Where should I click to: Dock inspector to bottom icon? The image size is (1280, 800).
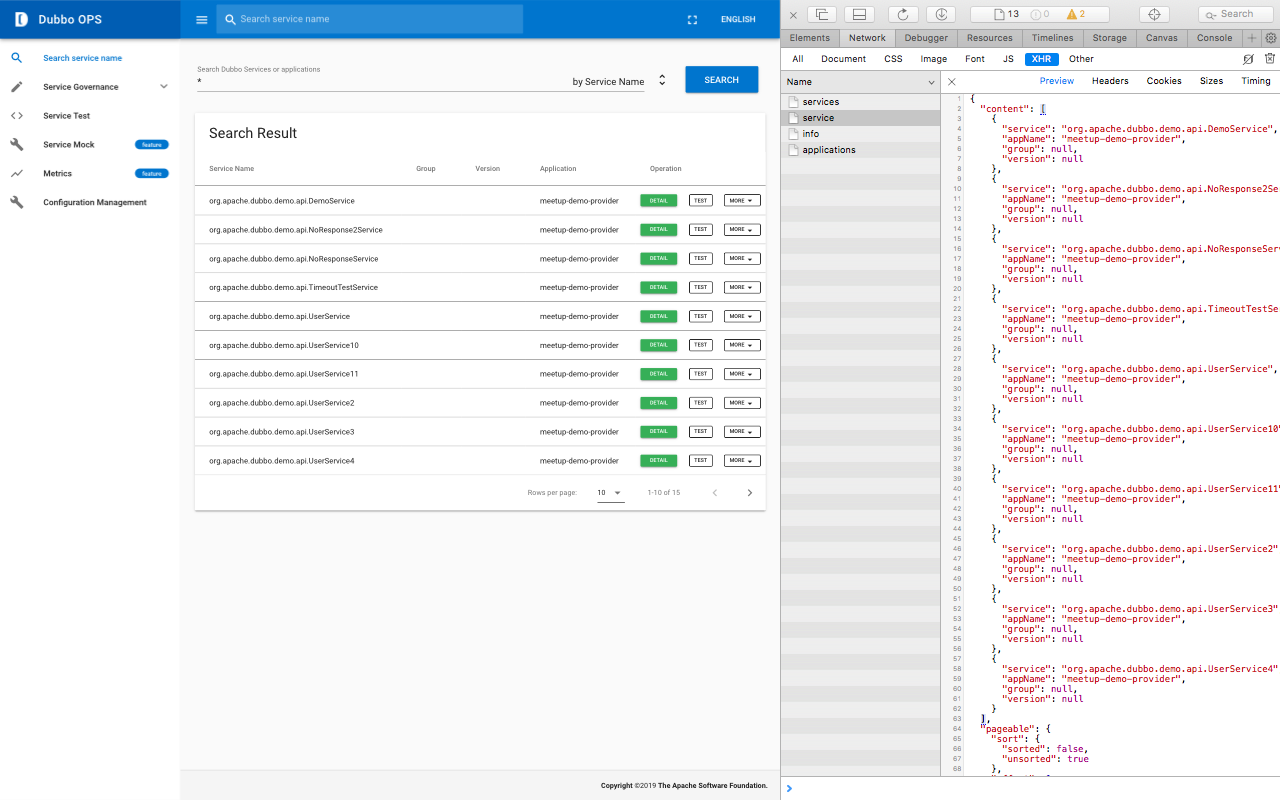859,14
